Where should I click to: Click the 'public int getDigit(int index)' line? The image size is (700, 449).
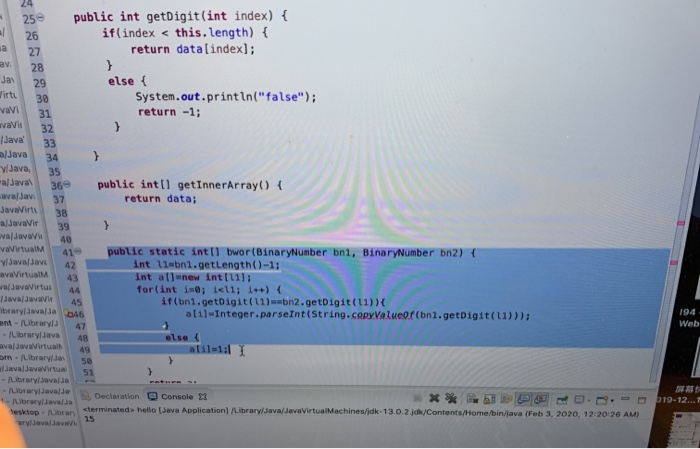point(180,17)
